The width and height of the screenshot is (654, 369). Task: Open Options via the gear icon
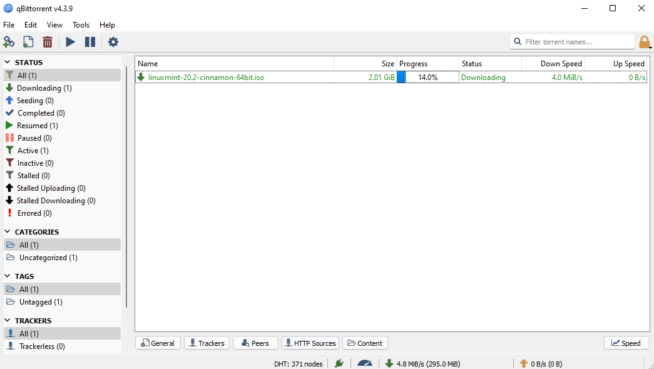[113, 42]
